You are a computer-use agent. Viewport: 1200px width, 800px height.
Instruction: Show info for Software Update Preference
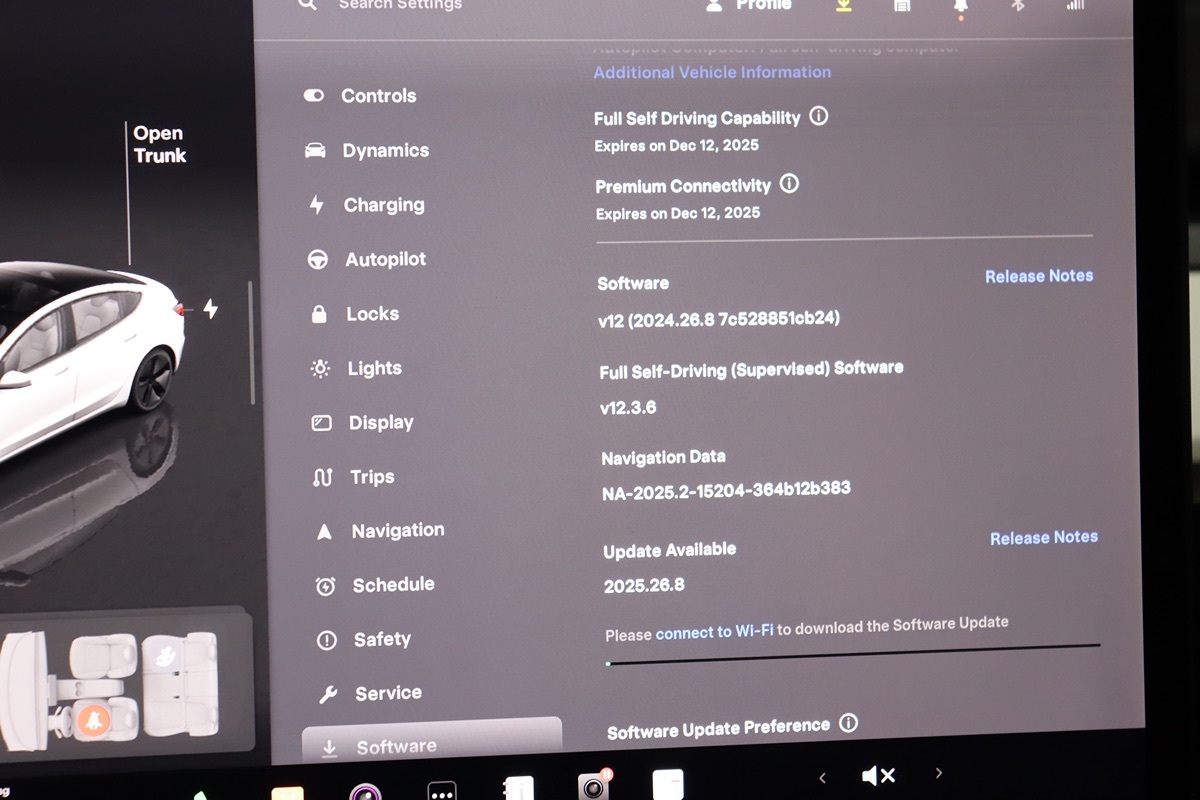[x=848, y=723]
